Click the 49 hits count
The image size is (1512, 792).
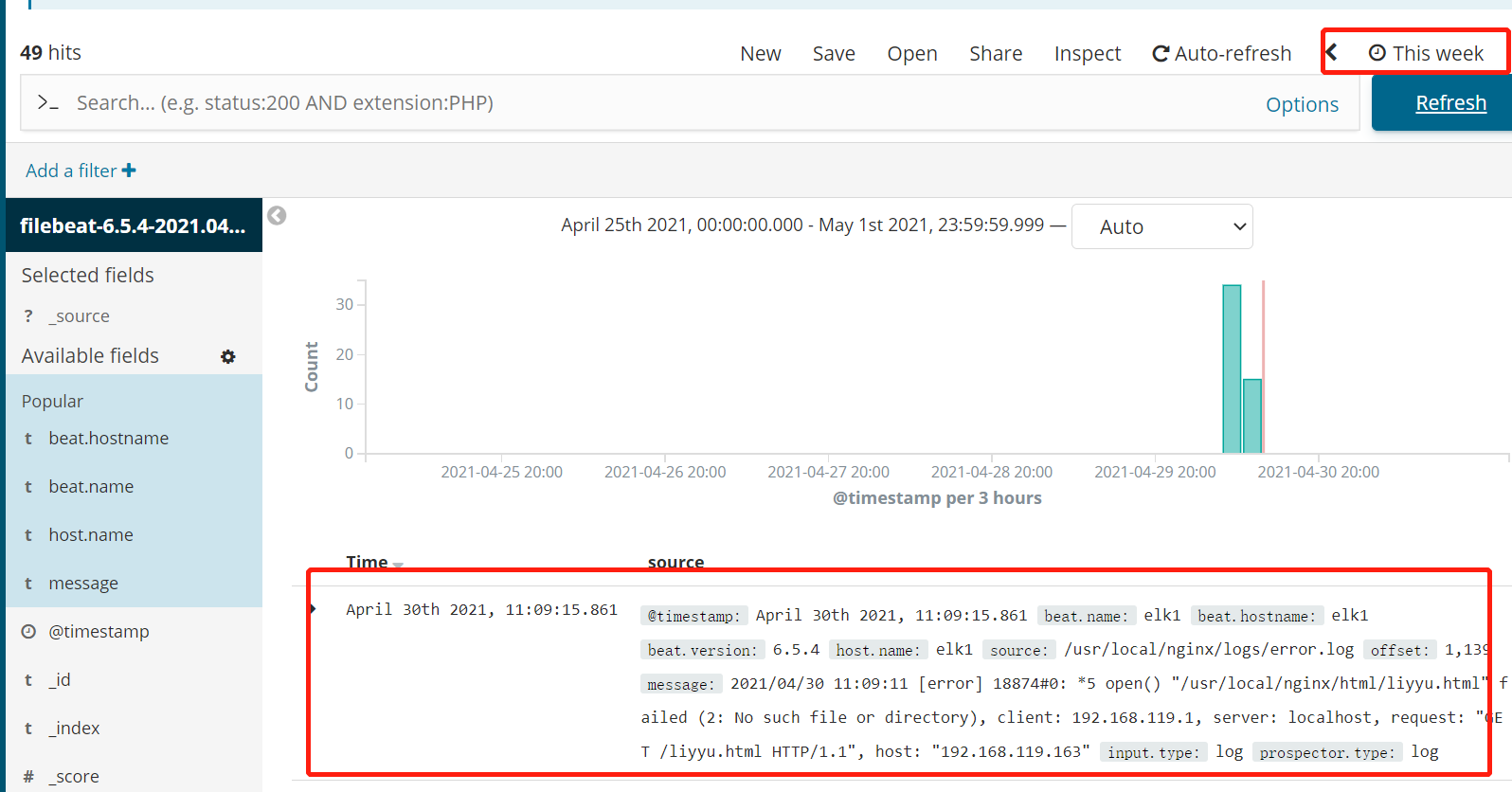pyautogui.click(x=51, y=52)
